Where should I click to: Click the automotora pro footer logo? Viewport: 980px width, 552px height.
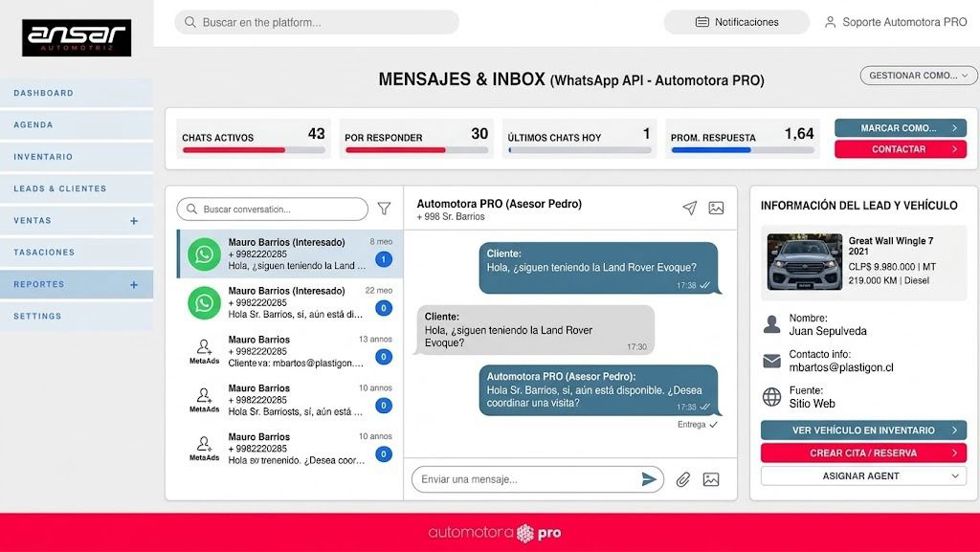494,533
